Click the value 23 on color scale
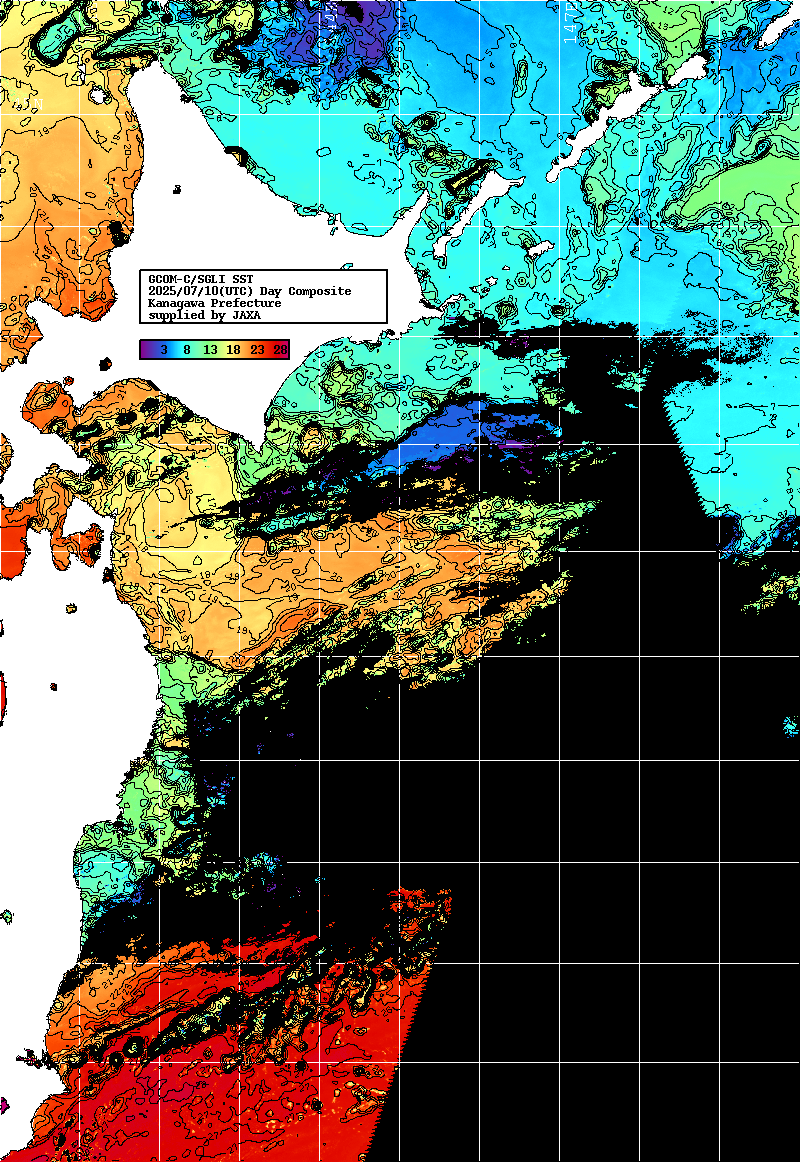This screenshot has height=1162, width=800. 257,350
